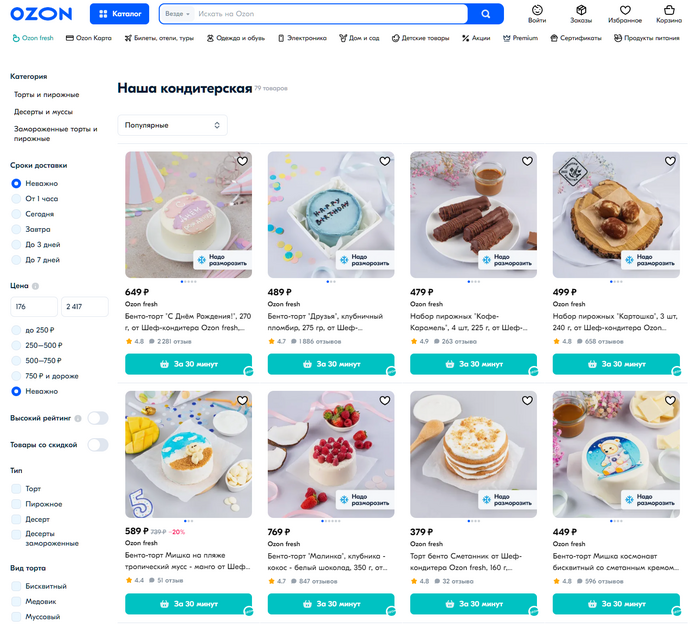Open the Десерты и муссы category
Viewport: 700px width, 624px height.
[43, 112]
